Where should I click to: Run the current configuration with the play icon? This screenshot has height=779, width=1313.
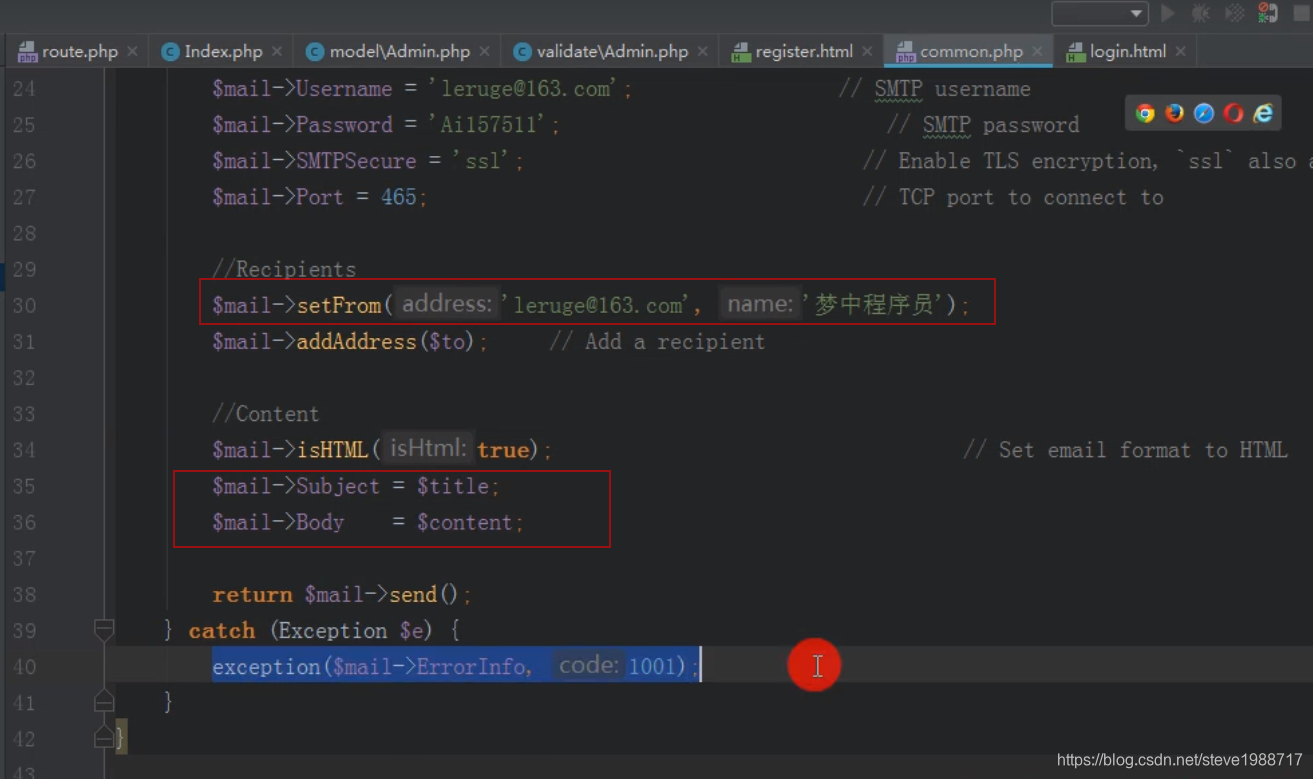[x=1168, y=13]
